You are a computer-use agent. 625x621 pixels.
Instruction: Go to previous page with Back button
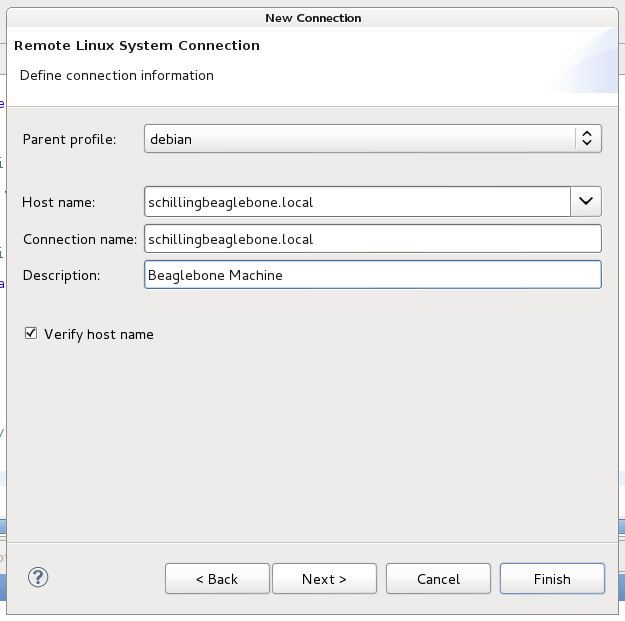pyautogui.click(x=217, y=579)
